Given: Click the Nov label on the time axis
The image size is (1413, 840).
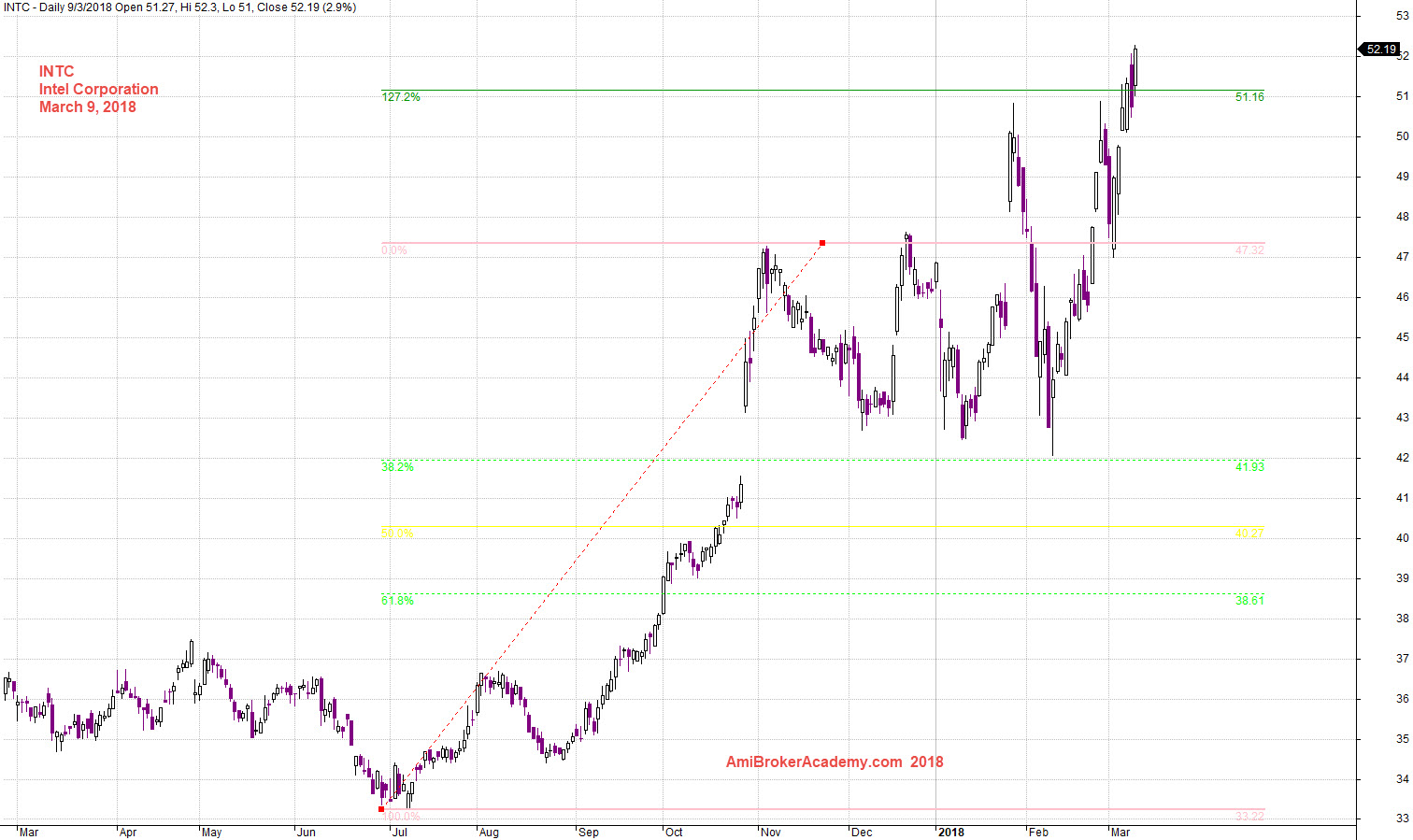Looking at the screenshot, I should 771,833.
